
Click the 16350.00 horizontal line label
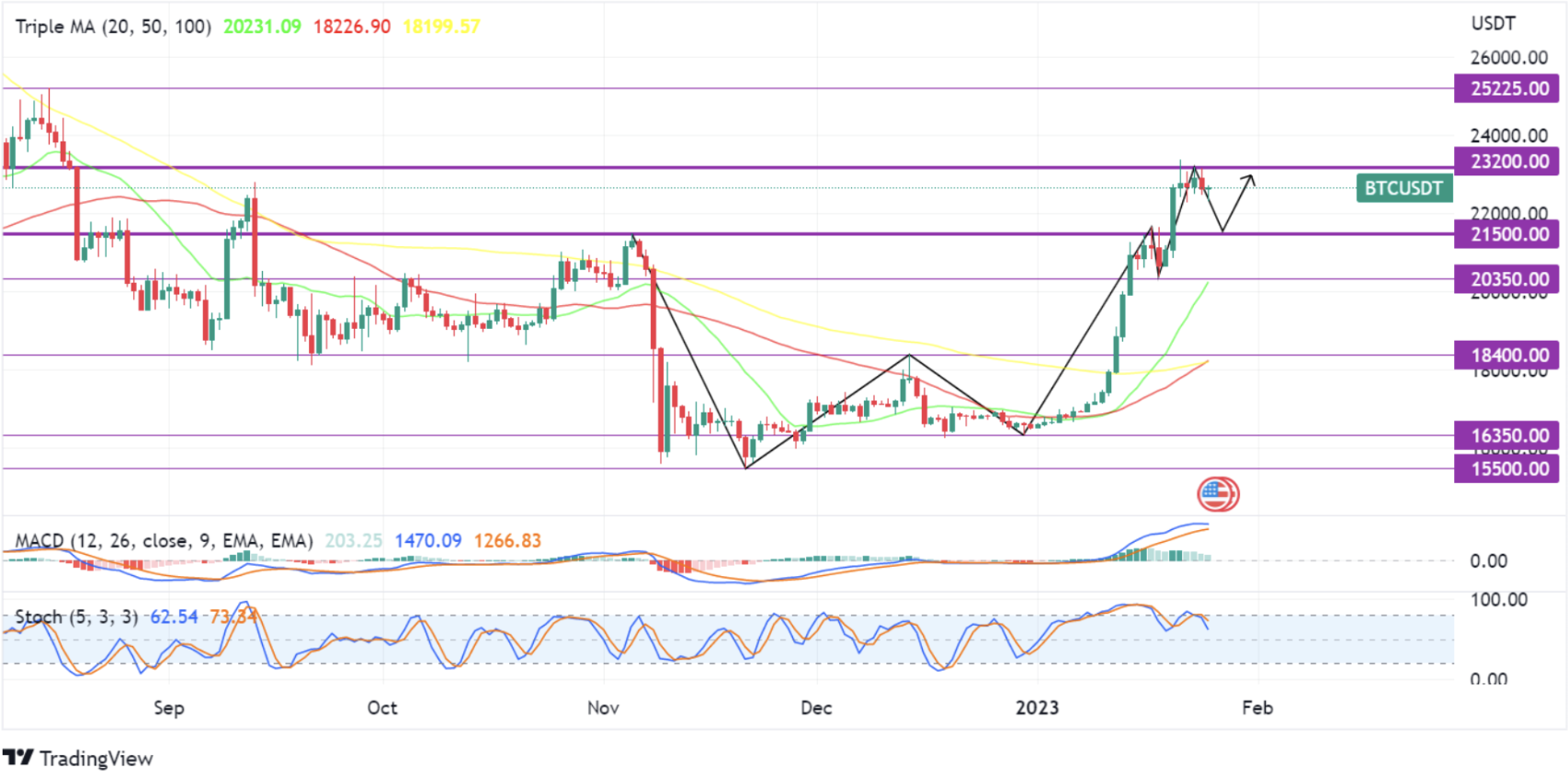[x=1506, y=435]
